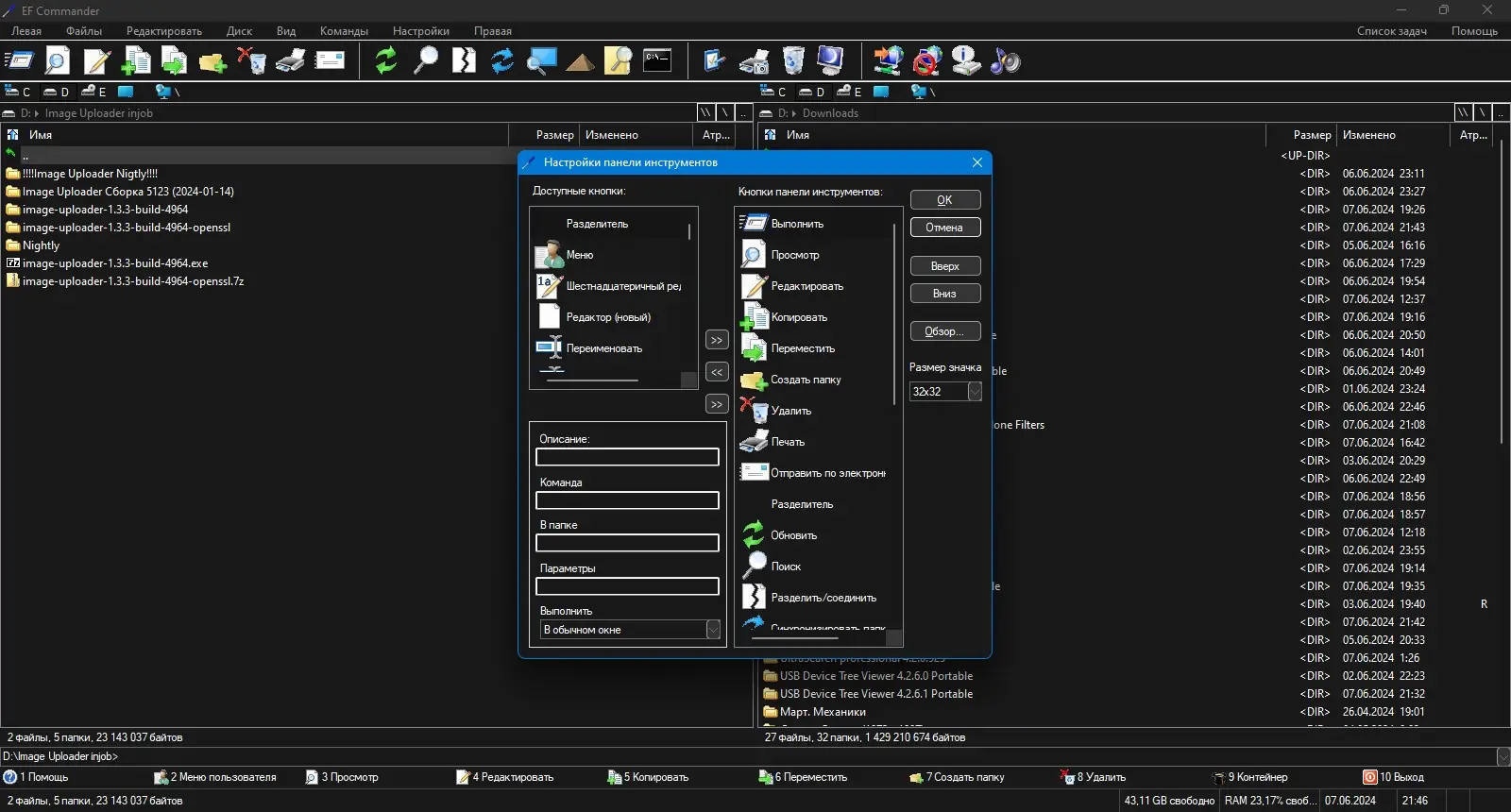Click the Recycle Bin icon in main toolbar

point(793,61)
